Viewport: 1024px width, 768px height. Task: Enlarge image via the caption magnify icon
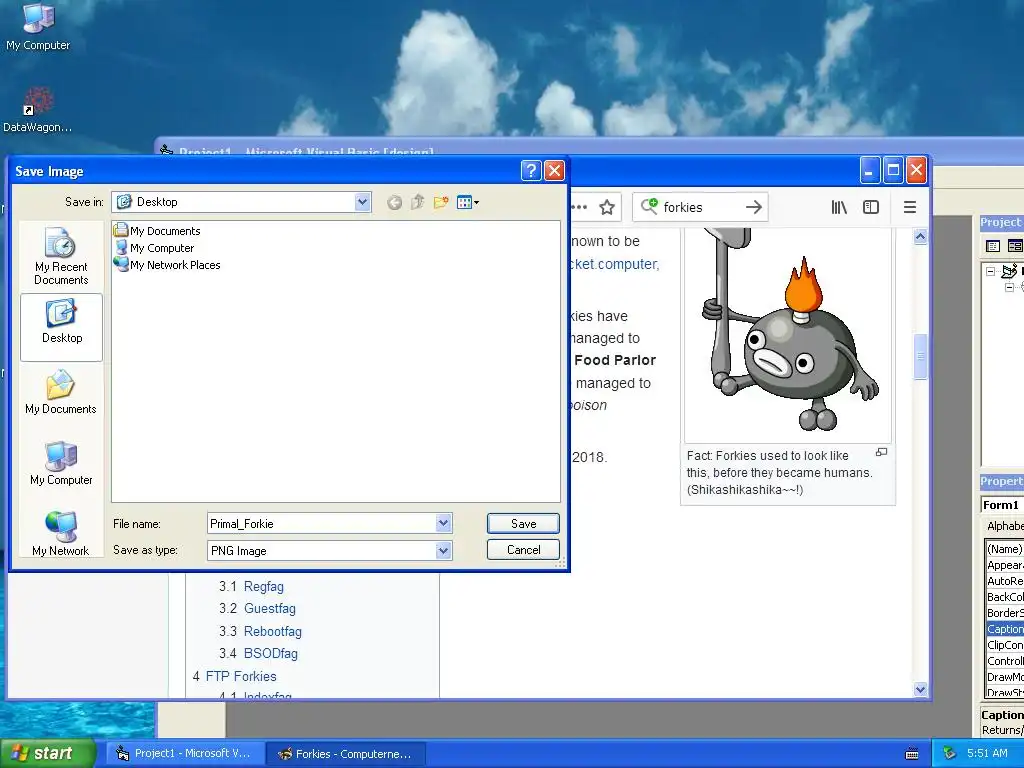tap(882, 452)
